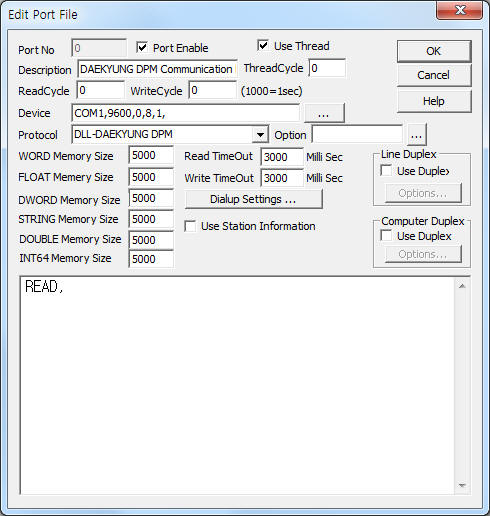Click the Description text field
The width and height of the screenshot is (490, 516).
[157, 69]
